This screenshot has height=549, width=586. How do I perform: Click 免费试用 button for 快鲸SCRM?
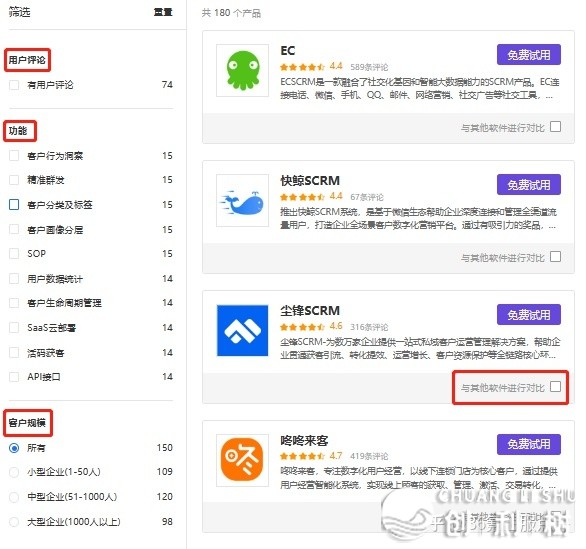tap(528, 185)
